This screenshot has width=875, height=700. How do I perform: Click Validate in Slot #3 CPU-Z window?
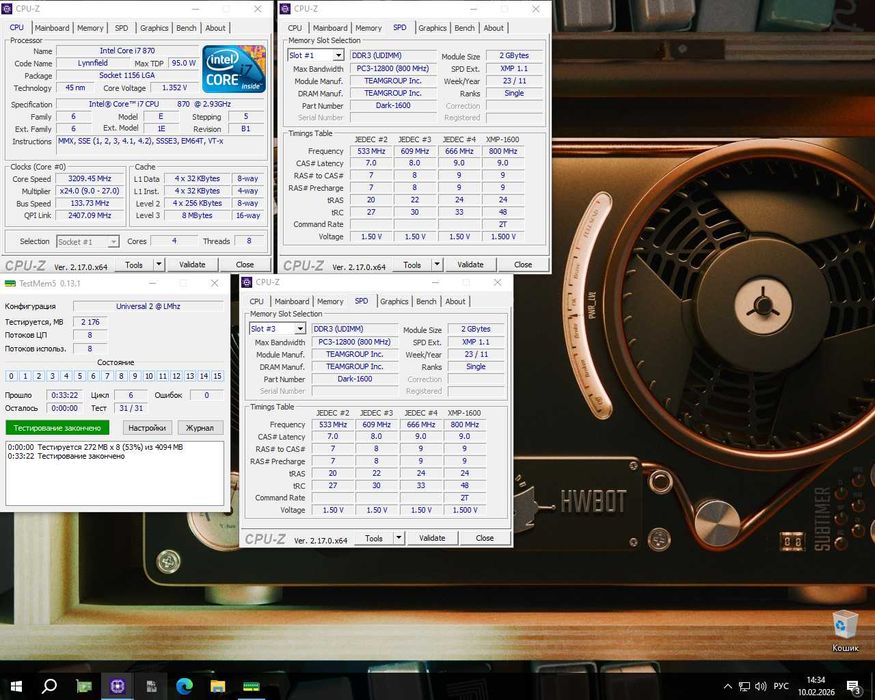point(432,538)
